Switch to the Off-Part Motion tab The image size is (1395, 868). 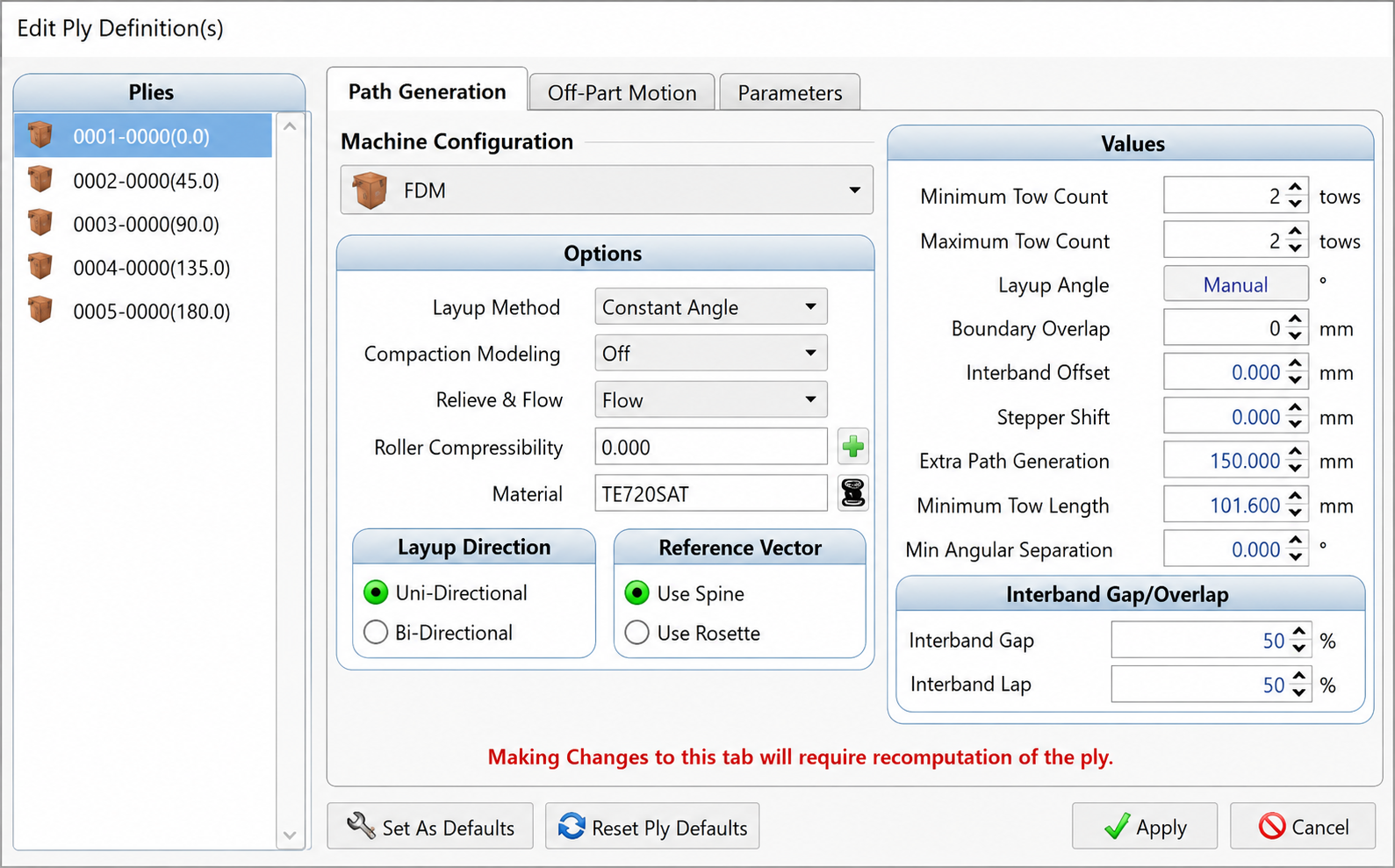click(x=622, y=92)
